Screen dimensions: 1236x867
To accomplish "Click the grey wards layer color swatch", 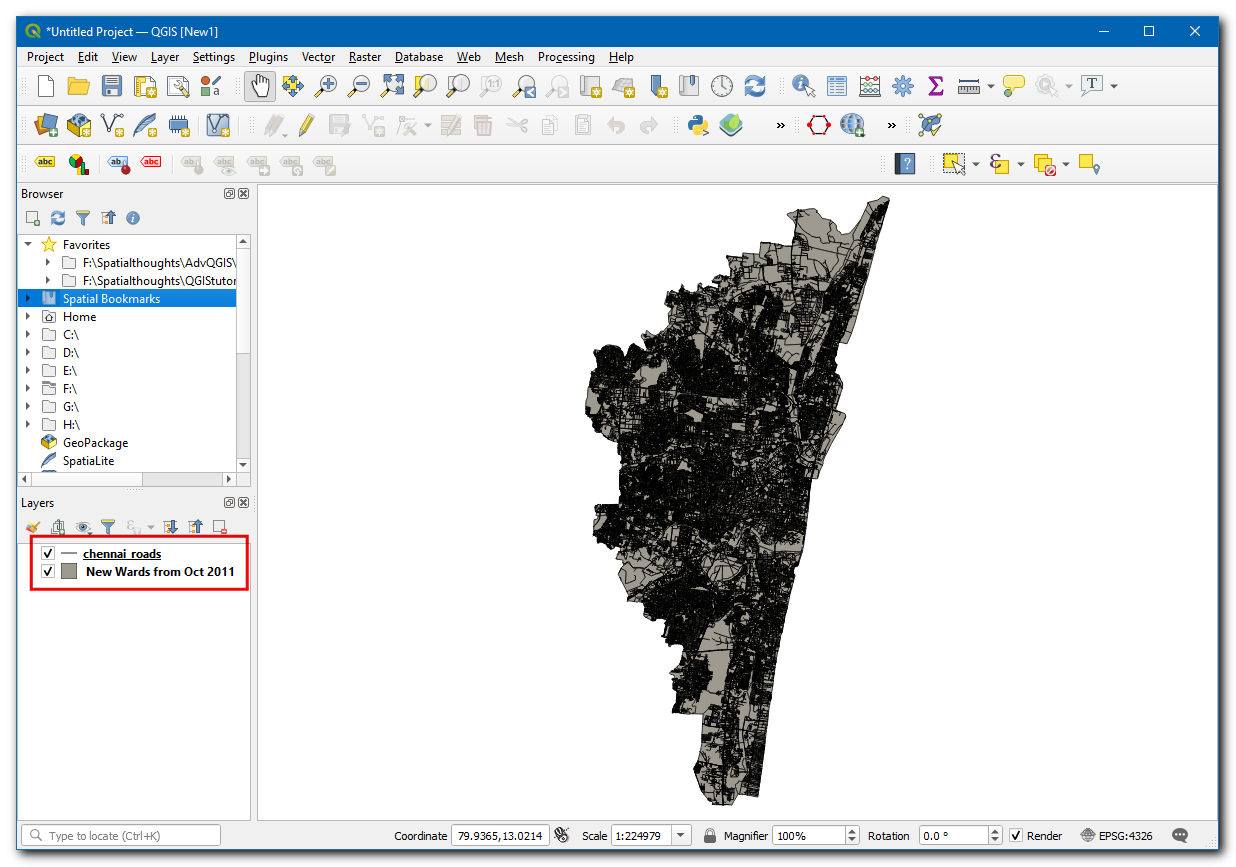I will 69,572.
